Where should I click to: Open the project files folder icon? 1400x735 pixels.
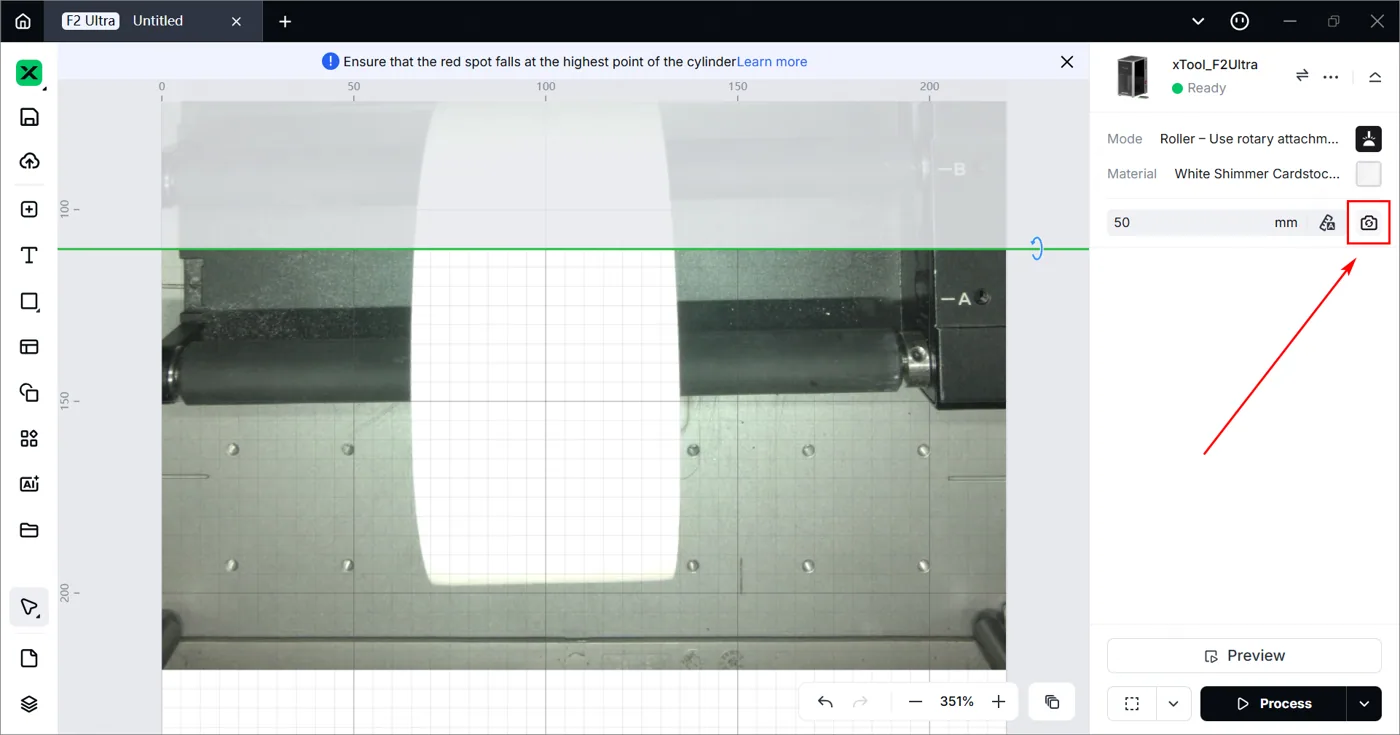coord(29,530)
